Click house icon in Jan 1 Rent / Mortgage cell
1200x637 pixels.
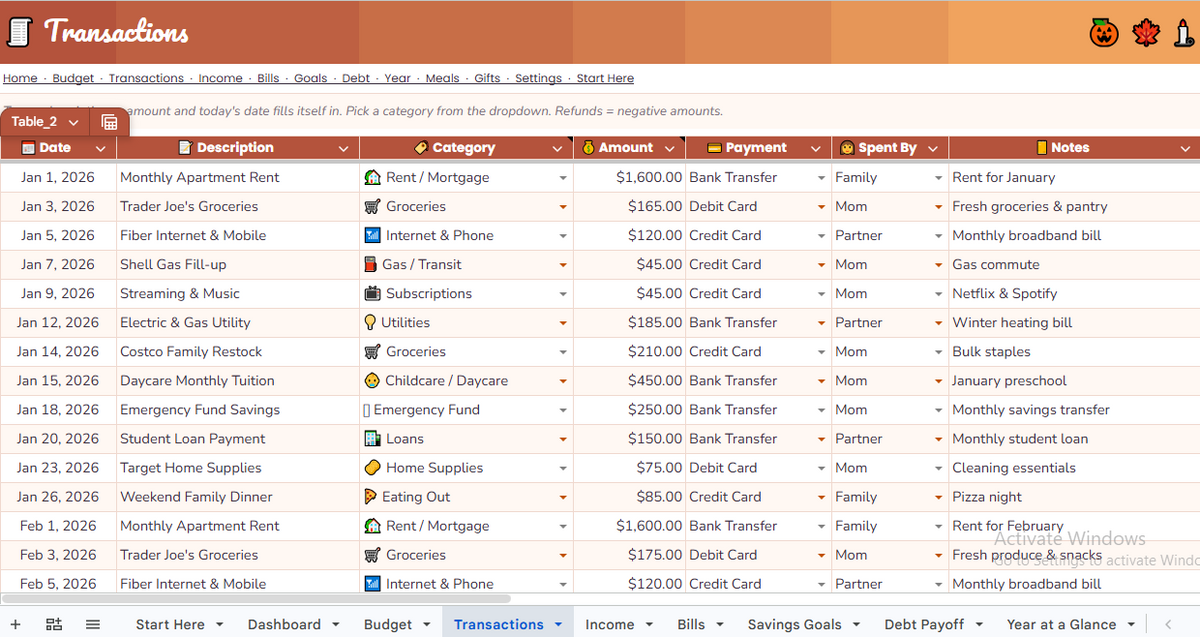pyautogui.click(x=372, y=177)
